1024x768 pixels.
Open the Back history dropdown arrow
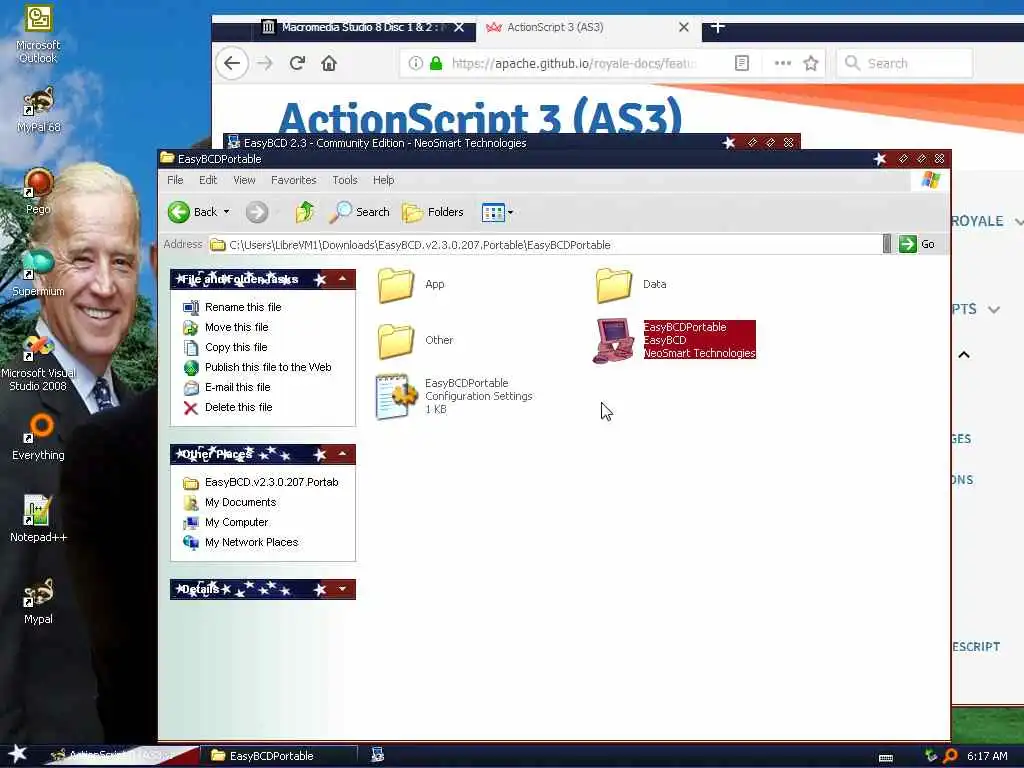tap(227, 212)
